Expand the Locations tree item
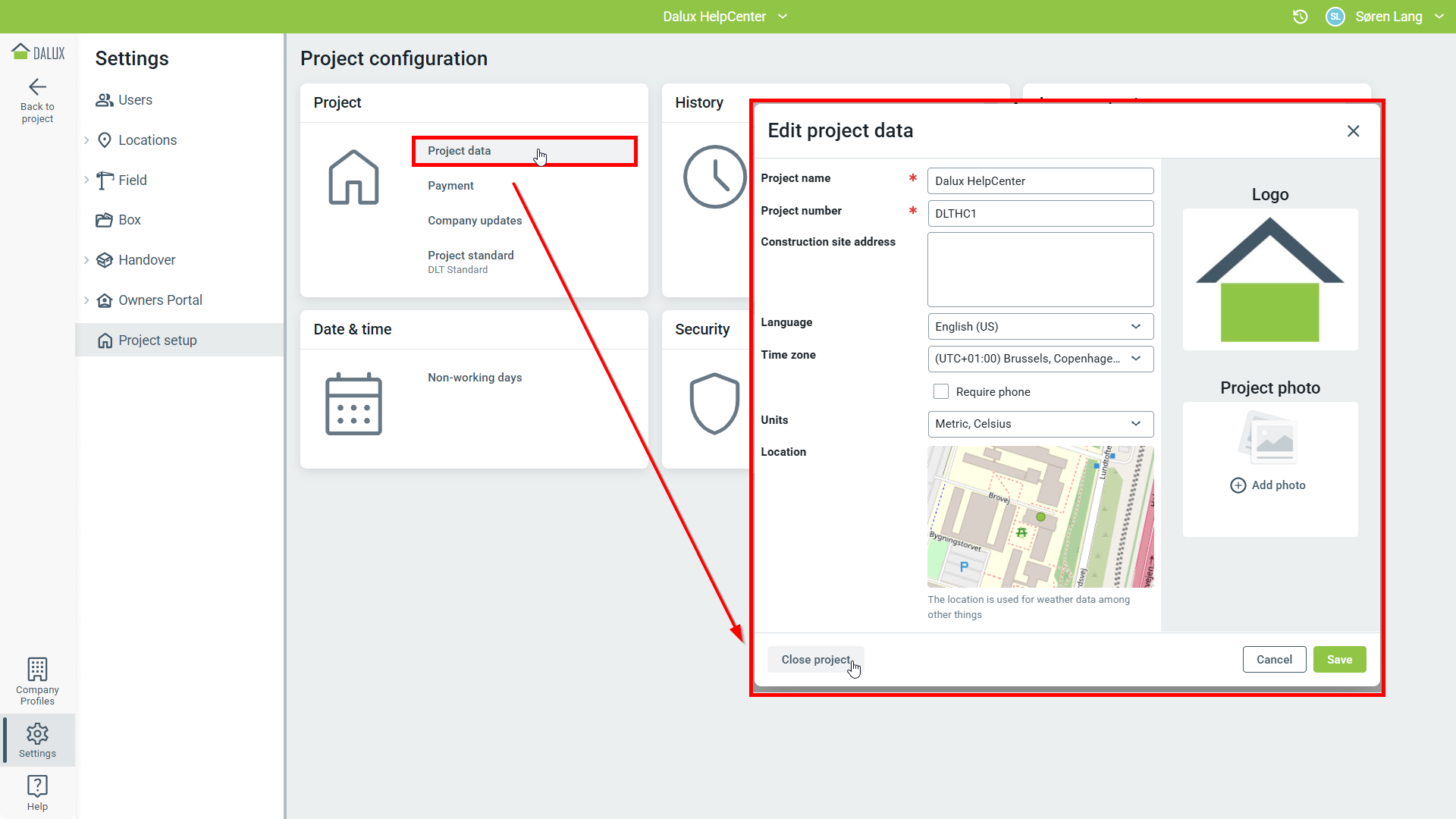Viewport: 1456px width, 819px height. pos(86,140)
